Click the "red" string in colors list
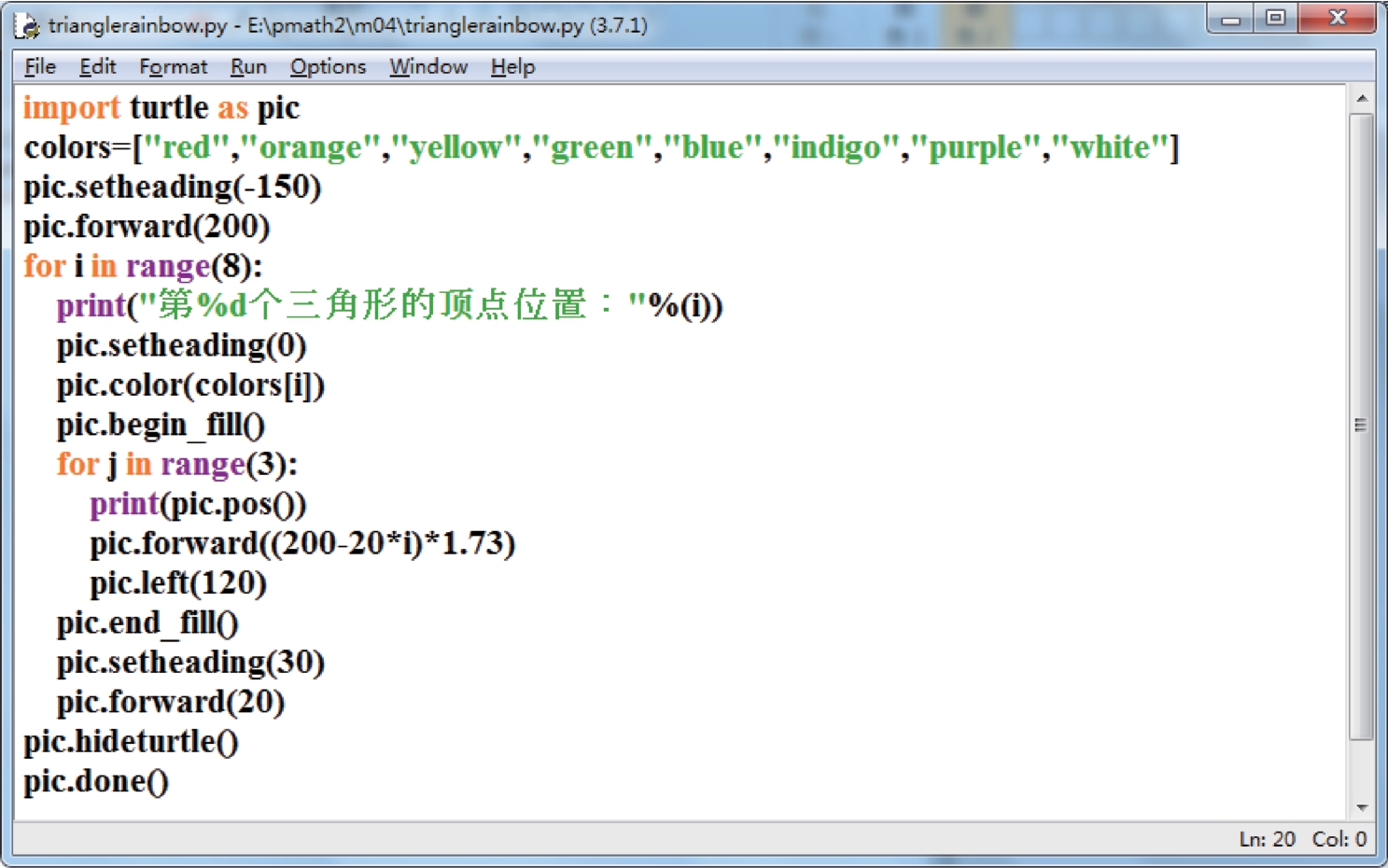The width and height of the screenshot is (1388, 868). point(187,147)
